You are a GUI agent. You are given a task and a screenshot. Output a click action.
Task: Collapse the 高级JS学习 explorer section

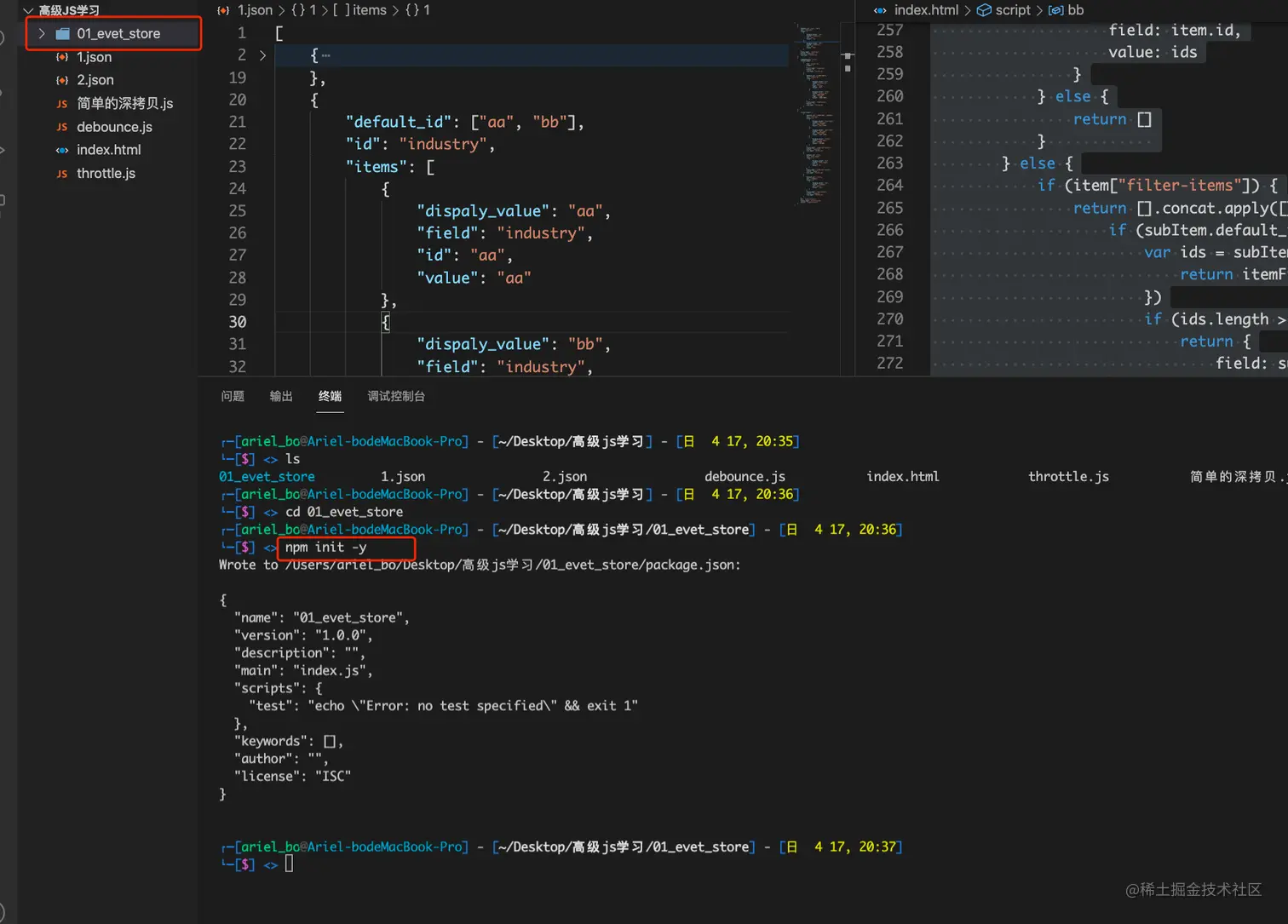point(28,10)
